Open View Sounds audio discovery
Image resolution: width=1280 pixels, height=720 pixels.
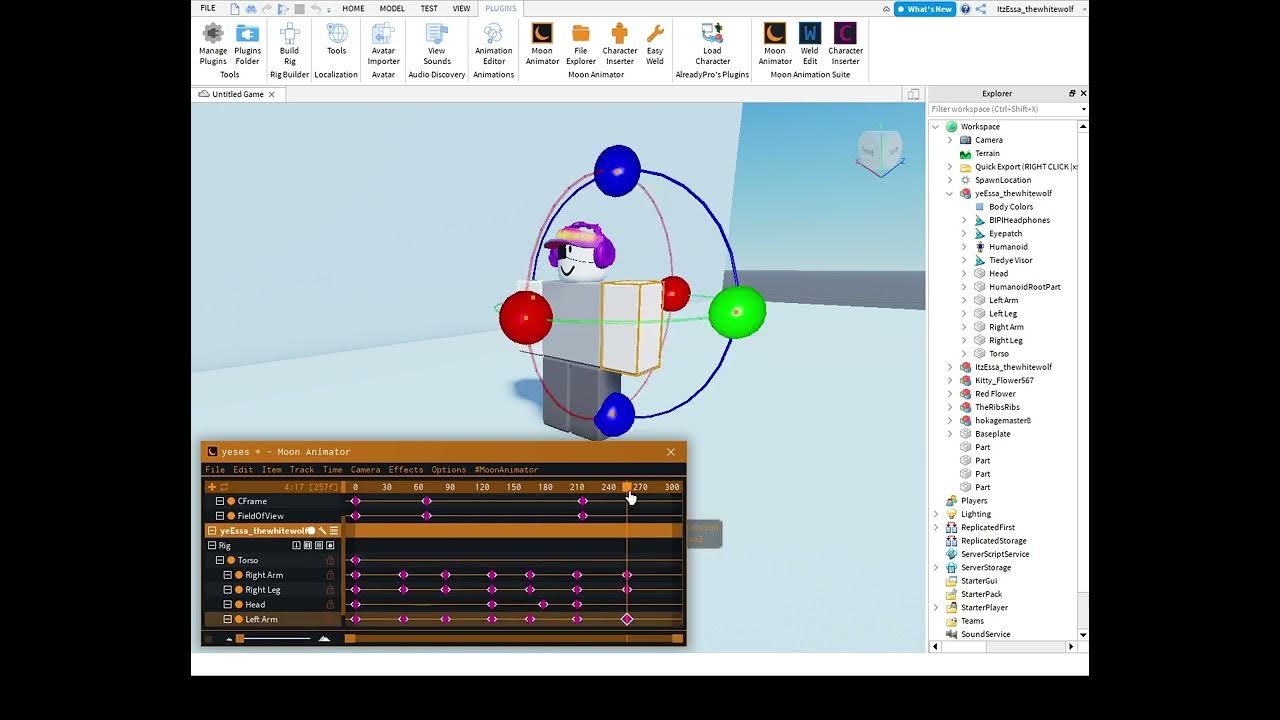[x=436, y=45]
